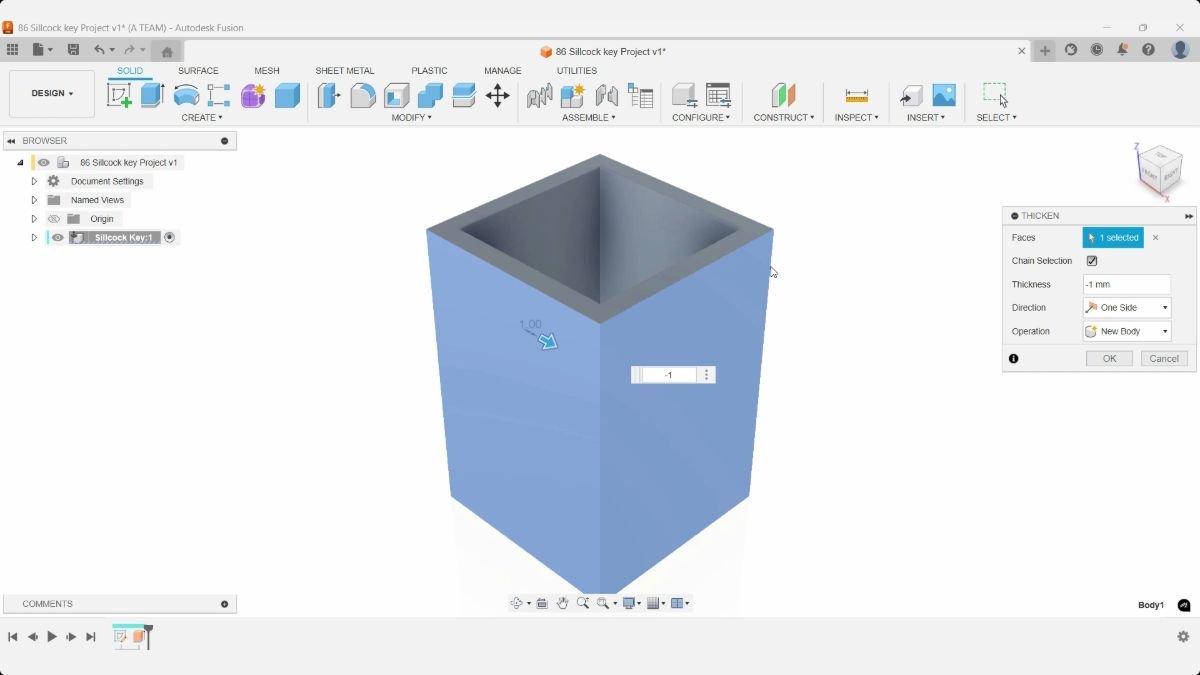Open the Help question mark icon
1200x675 pixels.
[x=1149, y=50]
